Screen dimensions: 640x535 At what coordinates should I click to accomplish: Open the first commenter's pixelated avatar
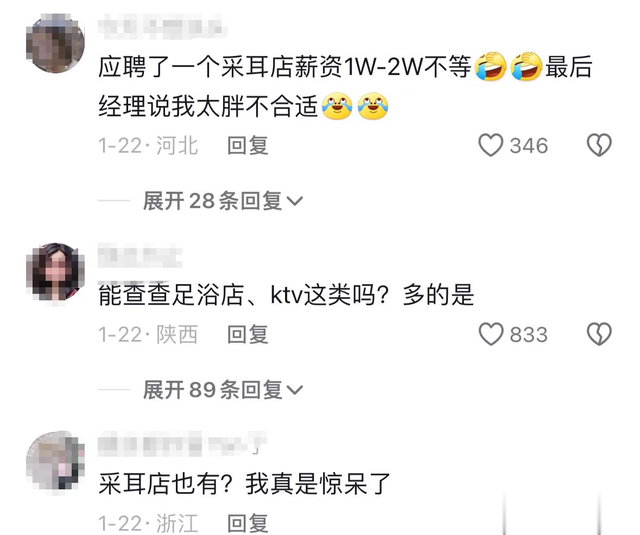tap(56, 43)
